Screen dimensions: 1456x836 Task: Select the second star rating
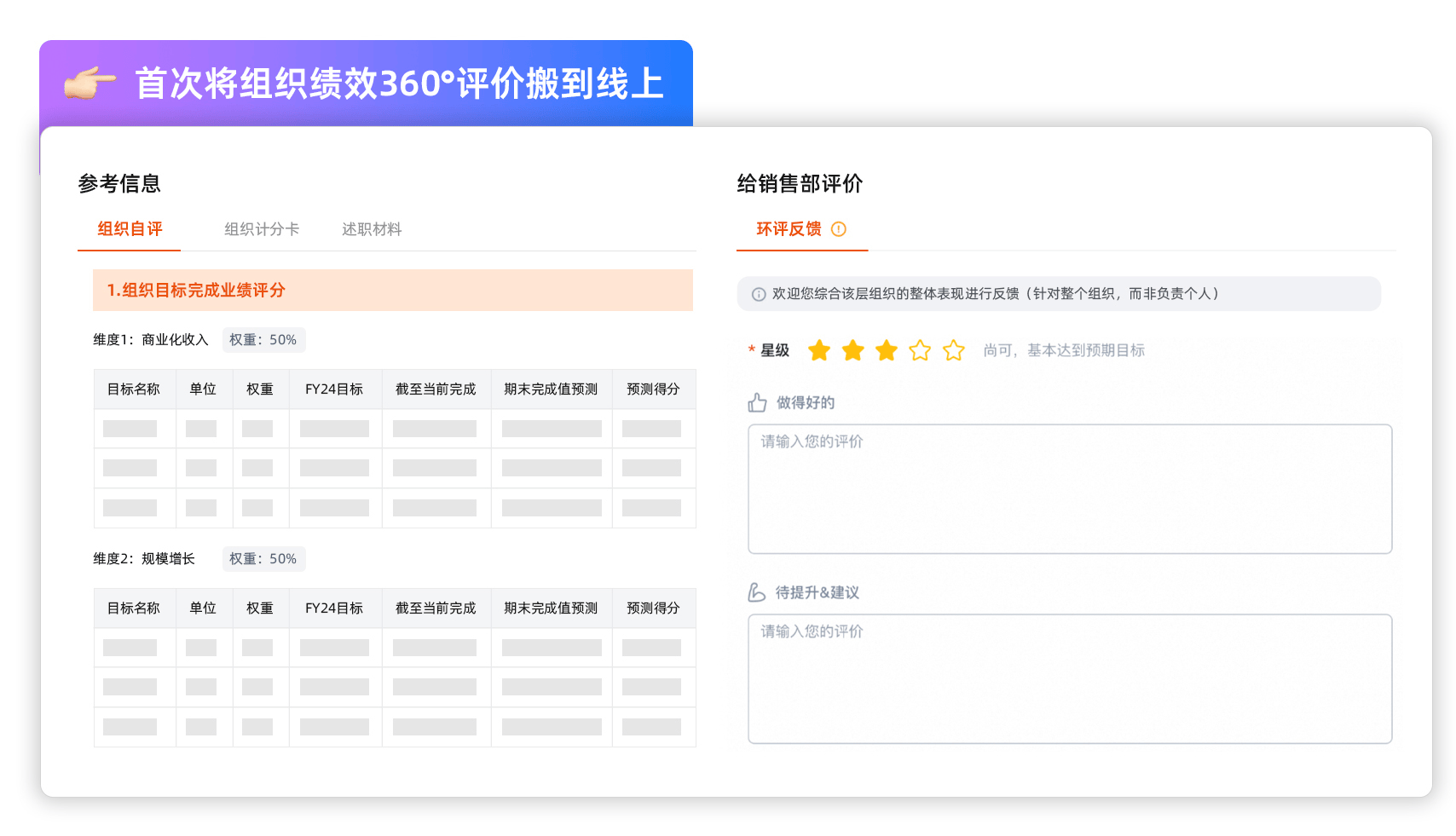tap(852, 350)
